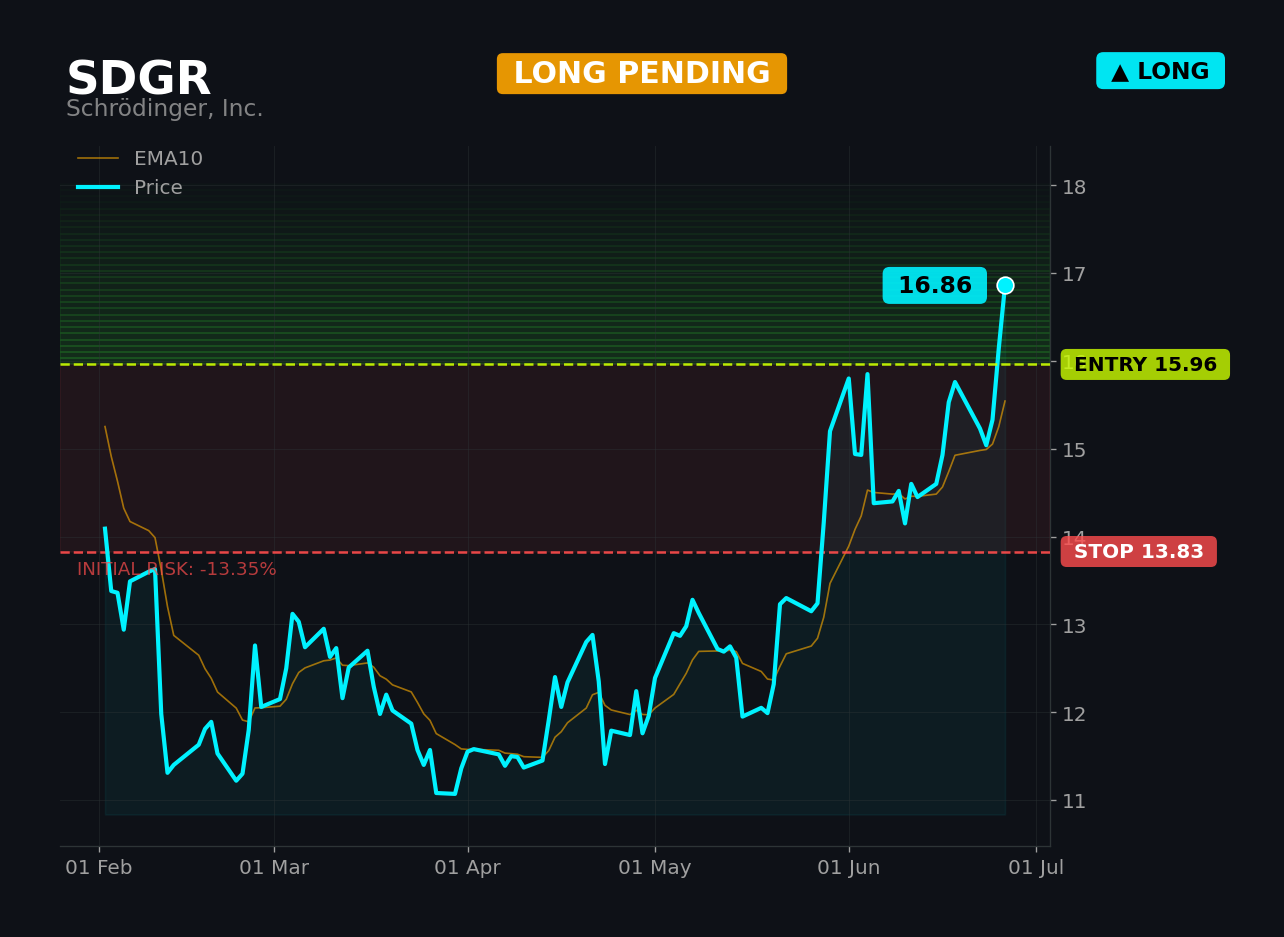Click the 11 y-axis tick label

coord(1074,801)
